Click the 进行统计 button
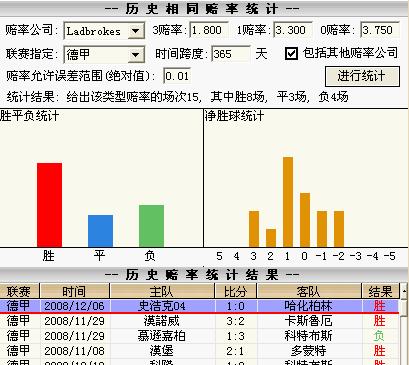 [x=362, y=76]
